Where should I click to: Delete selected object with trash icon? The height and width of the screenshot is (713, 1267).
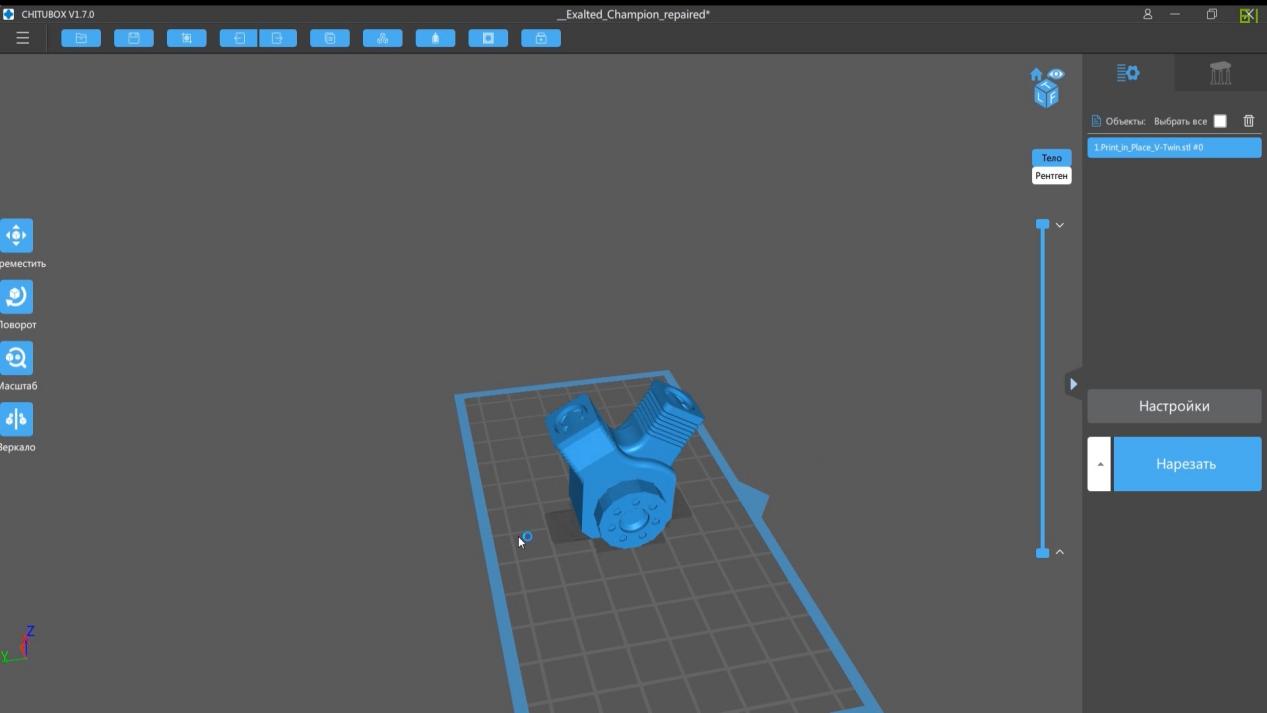[x=1248, y=119]
